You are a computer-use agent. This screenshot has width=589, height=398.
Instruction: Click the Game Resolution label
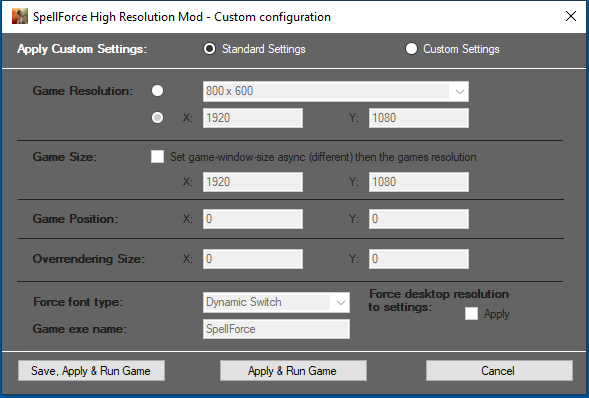point(83,91)
